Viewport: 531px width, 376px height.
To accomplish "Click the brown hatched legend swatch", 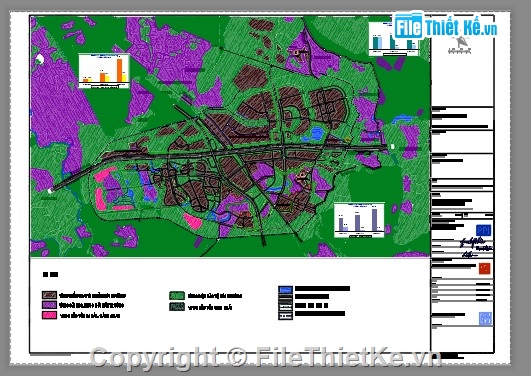I will tap(49, 295).
